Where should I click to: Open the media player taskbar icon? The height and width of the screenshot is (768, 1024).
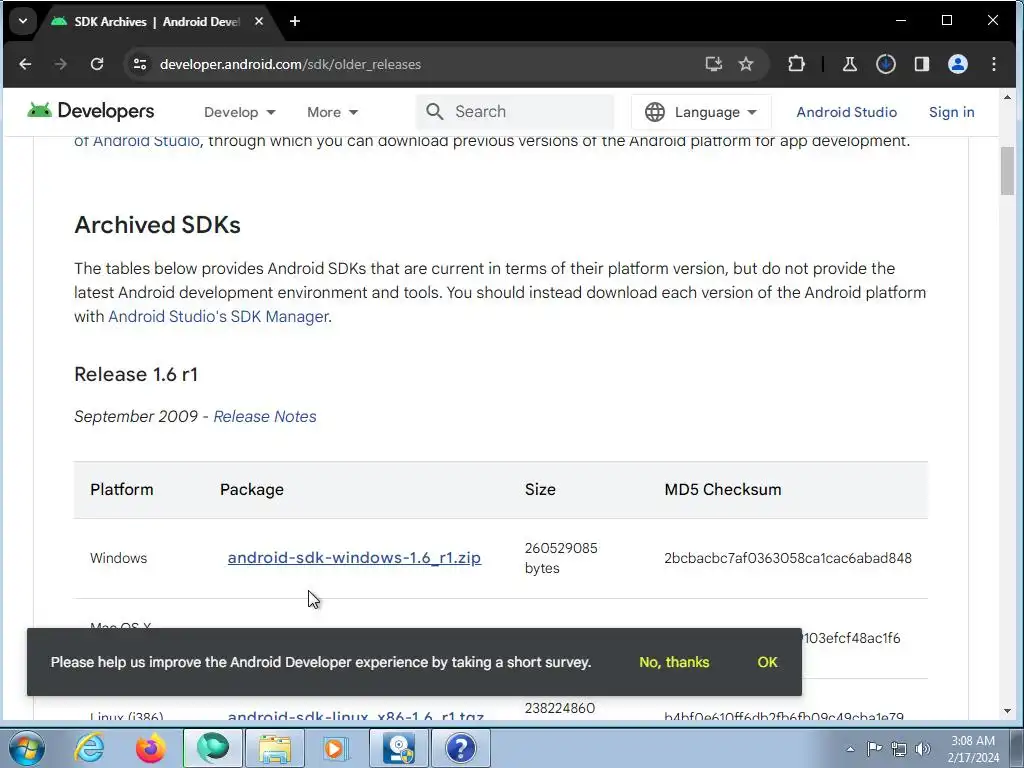336,748
